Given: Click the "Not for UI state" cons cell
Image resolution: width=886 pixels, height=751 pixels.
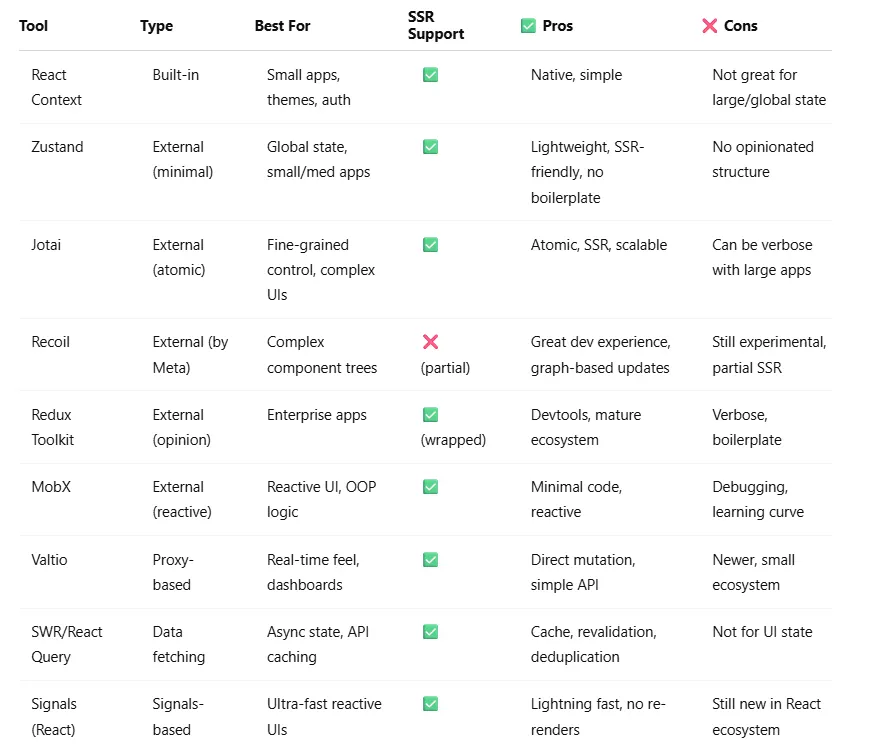Looking at the screenshot, I should tap(762, 632).
